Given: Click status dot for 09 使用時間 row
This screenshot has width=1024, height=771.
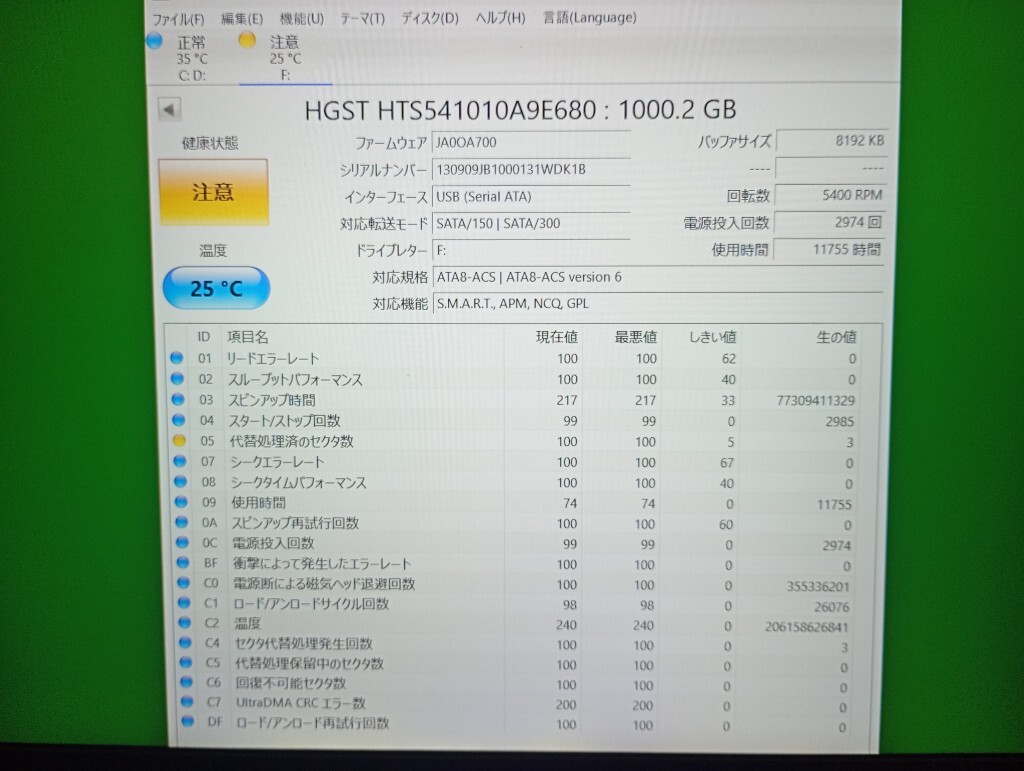Looking at the screenshot, I should [181, 501].
